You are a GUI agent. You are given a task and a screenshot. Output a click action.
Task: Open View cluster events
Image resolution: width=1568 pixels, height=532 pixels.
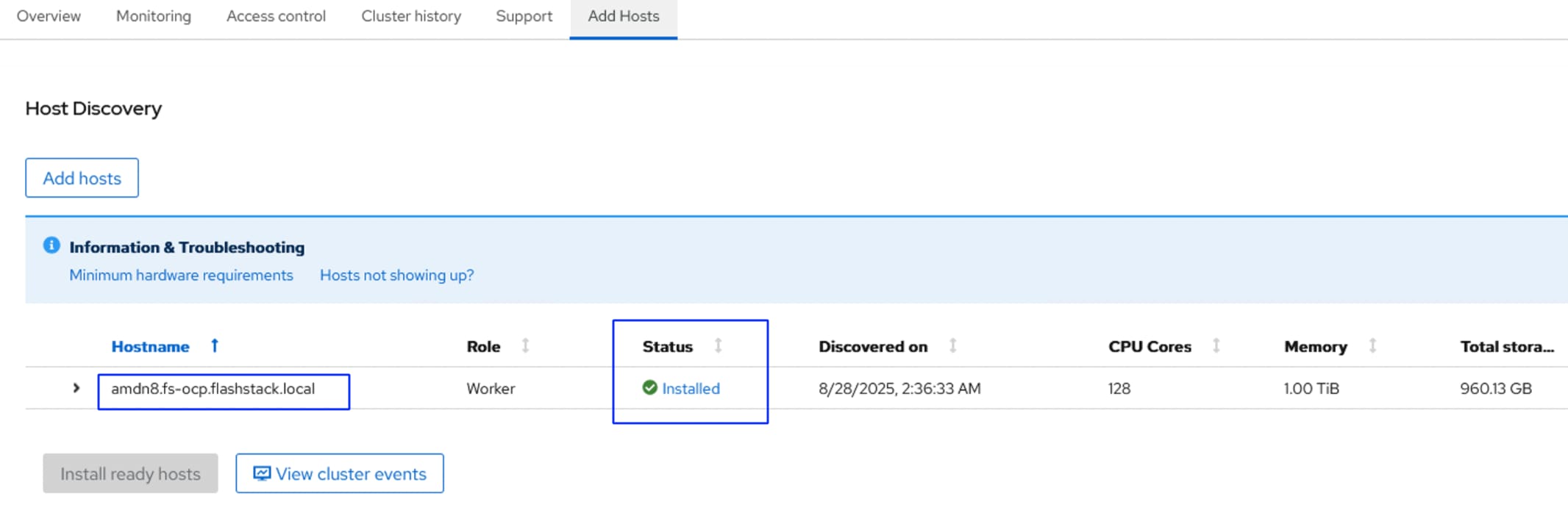click(x=340, y=474)
